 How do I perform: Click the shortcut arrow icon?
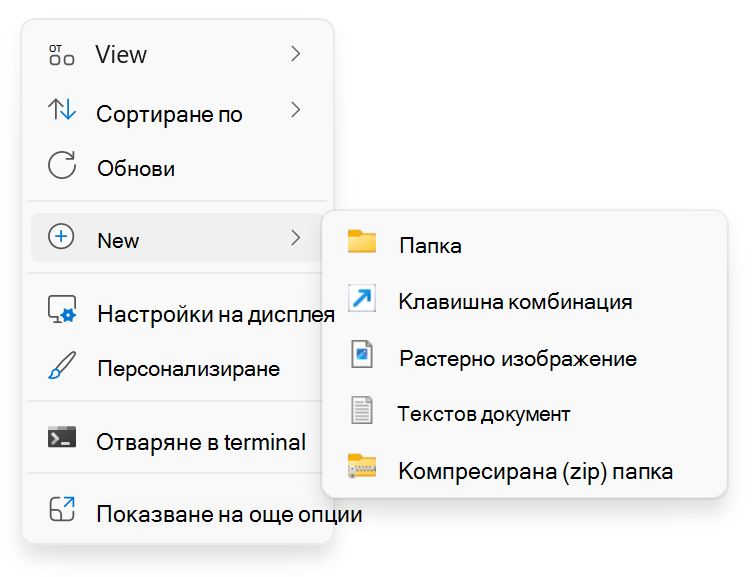pos(362,298)
